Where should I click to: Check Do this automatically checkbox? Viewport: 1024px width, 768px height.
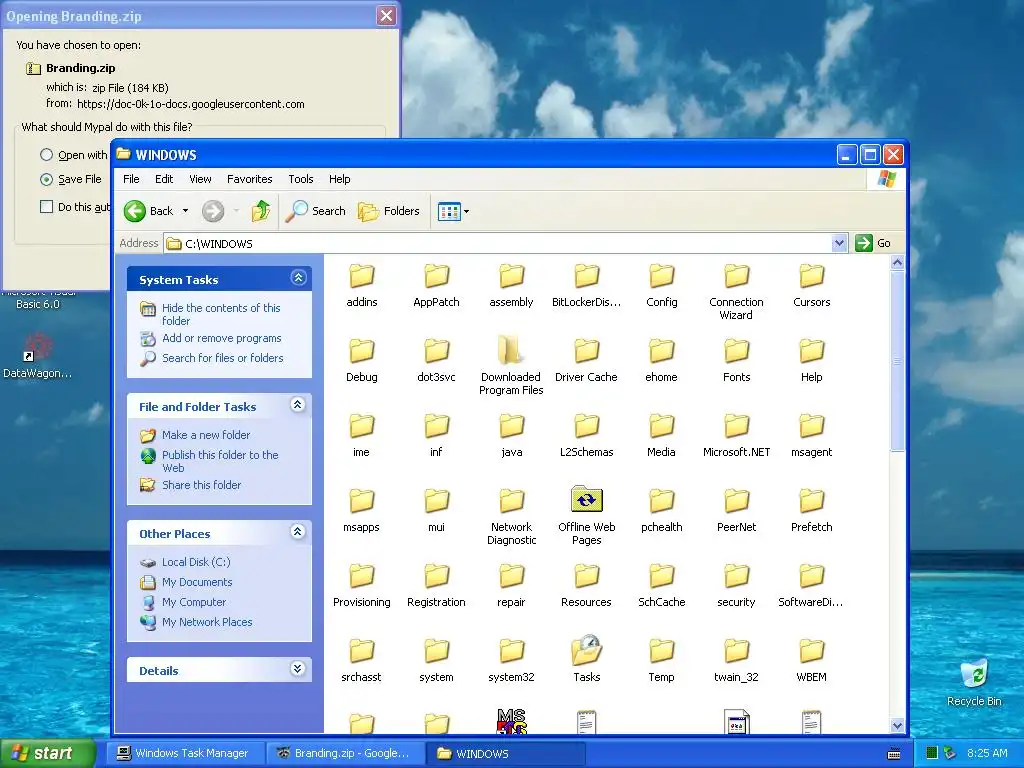[46, 207]
